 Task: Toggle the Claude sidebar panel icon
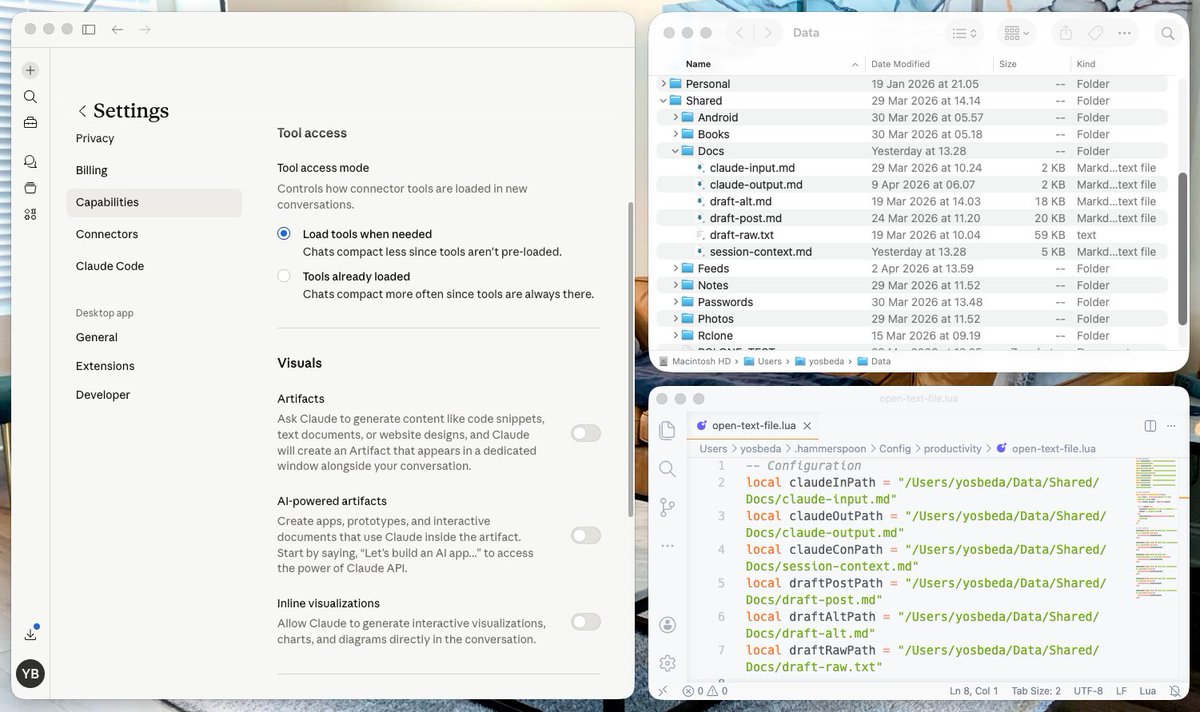point(89,30)
